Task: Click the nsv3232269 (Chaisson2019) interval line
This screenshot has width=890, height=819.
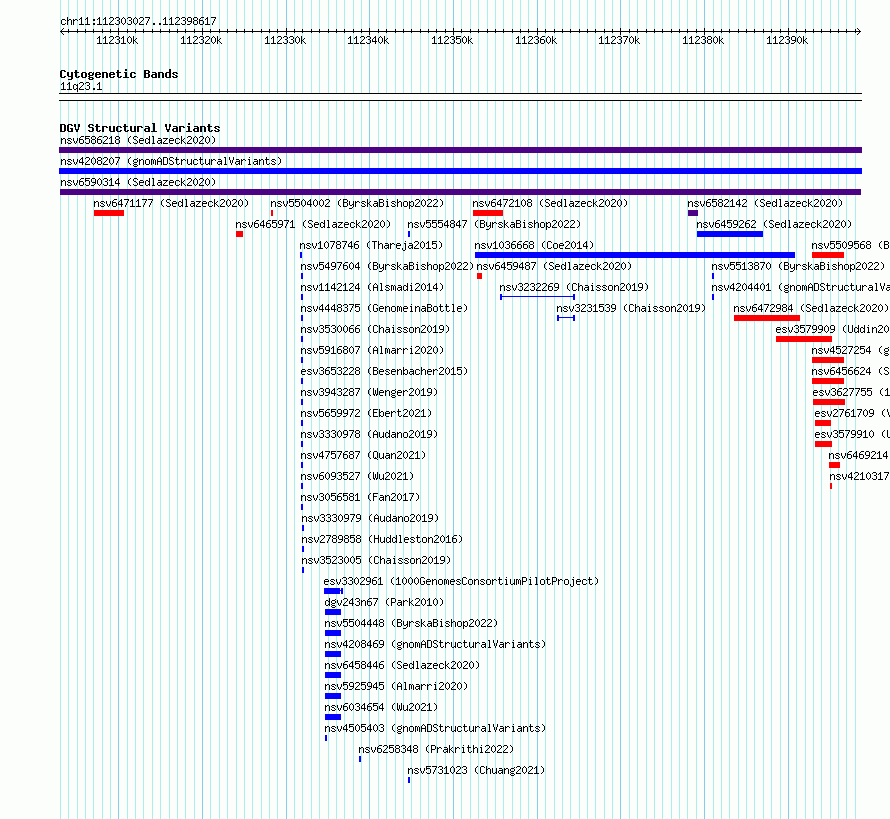Action: point(538,297)
